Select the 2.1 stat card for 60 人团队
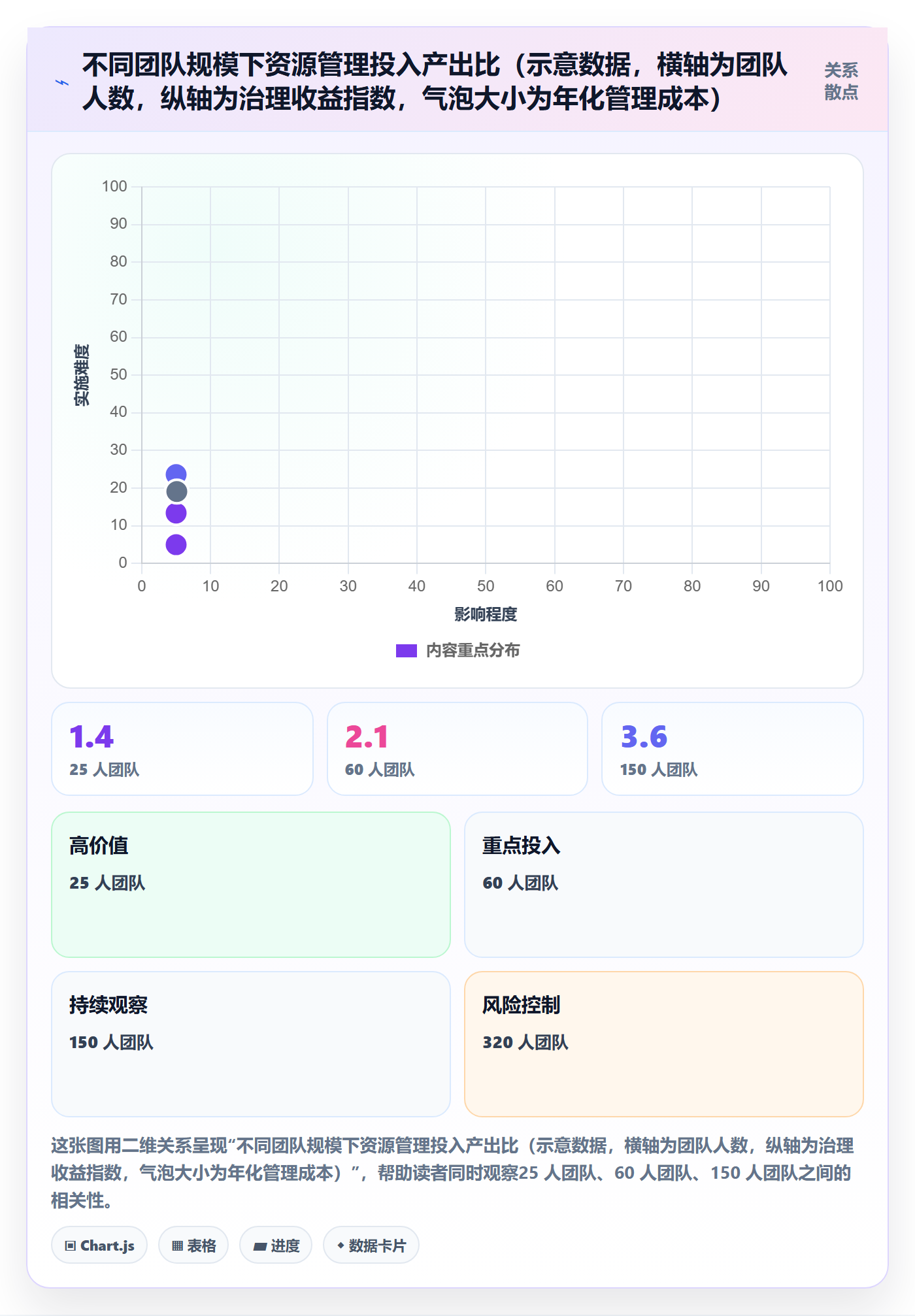Screen dimensions: 915x1316 click(x=457, y=749)
